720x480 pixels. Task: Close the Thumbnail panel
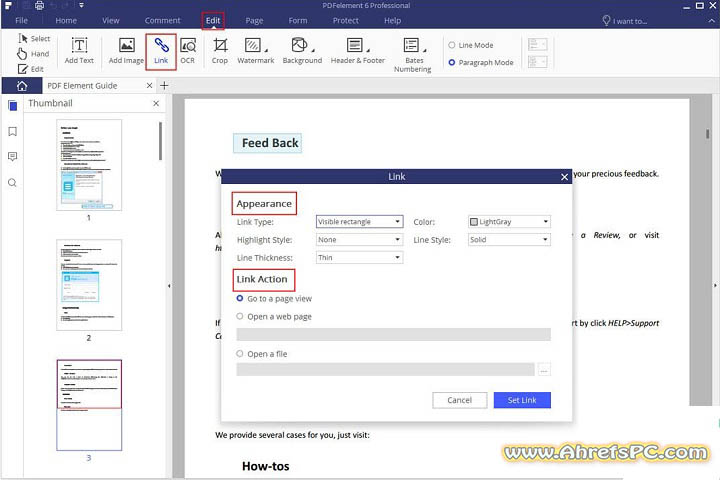click(x=156, y=103)
